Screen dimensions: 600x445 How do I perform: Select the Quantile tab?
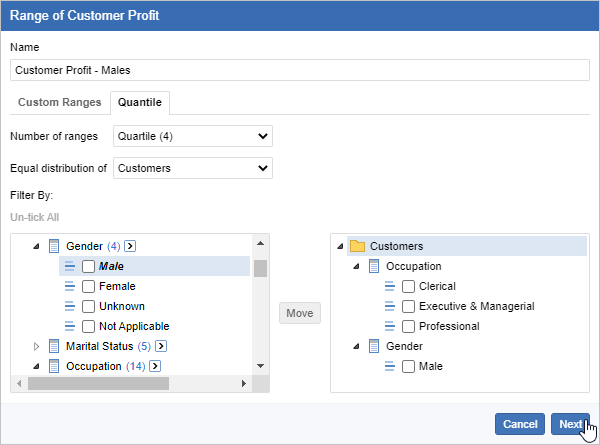point(141,102)
